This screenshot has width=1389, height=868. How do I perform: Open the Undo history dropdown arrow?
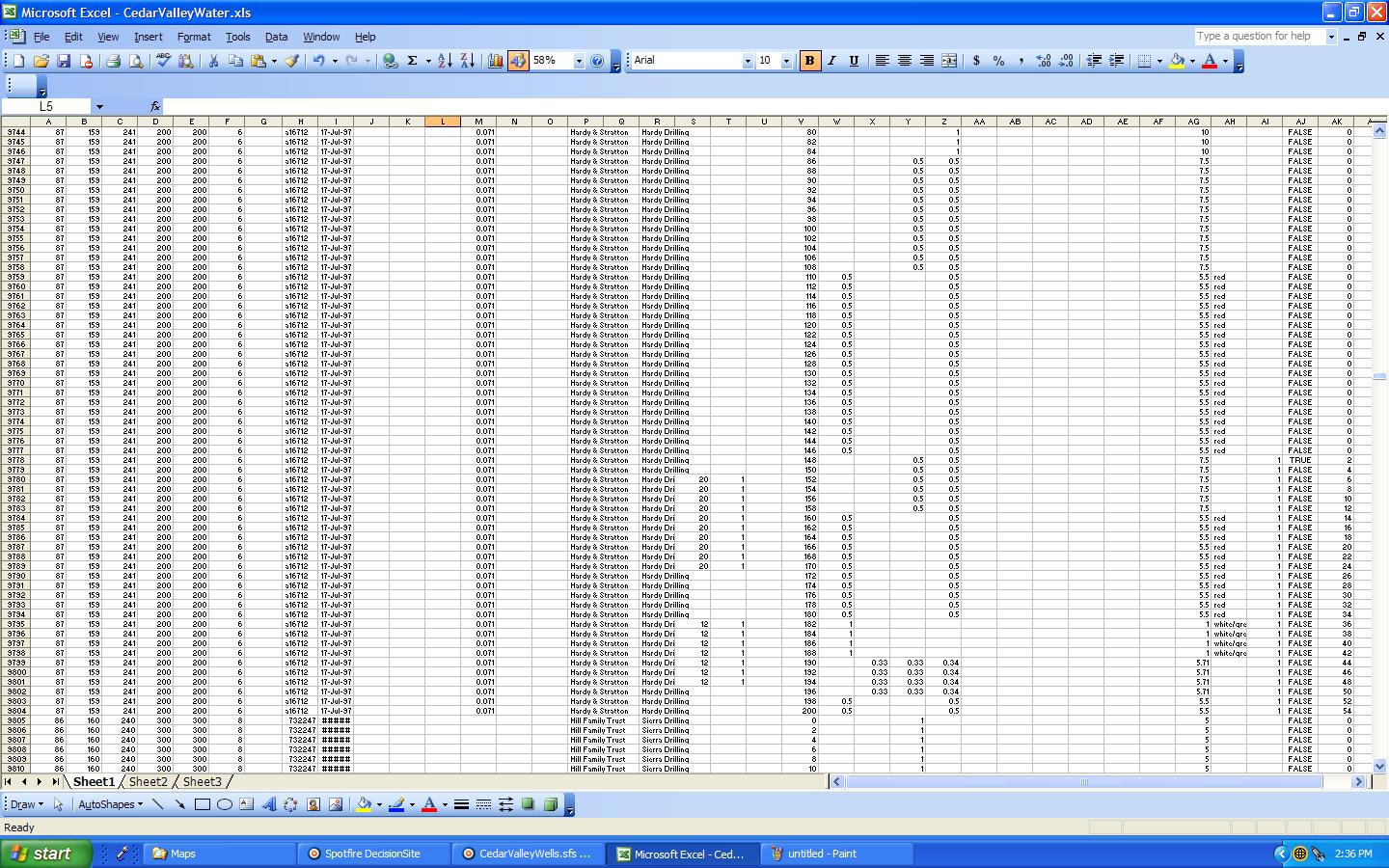(335, 61)
